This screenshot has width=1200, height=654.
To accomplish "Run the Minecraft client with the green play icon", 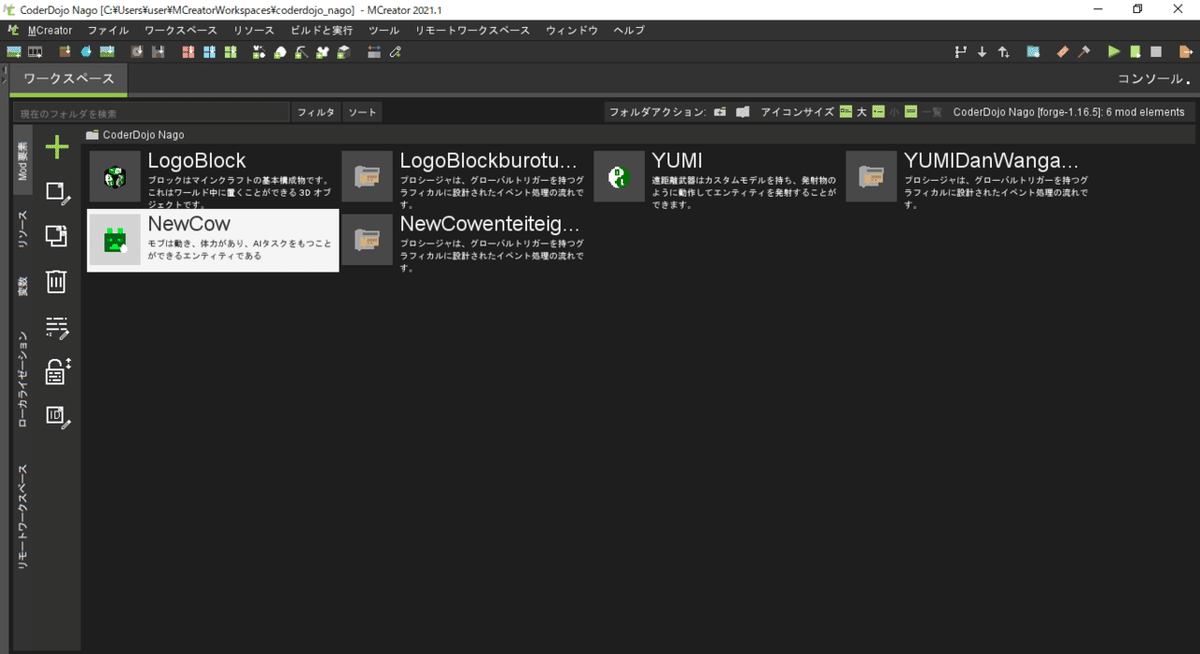I will [x=1113, y=51].
